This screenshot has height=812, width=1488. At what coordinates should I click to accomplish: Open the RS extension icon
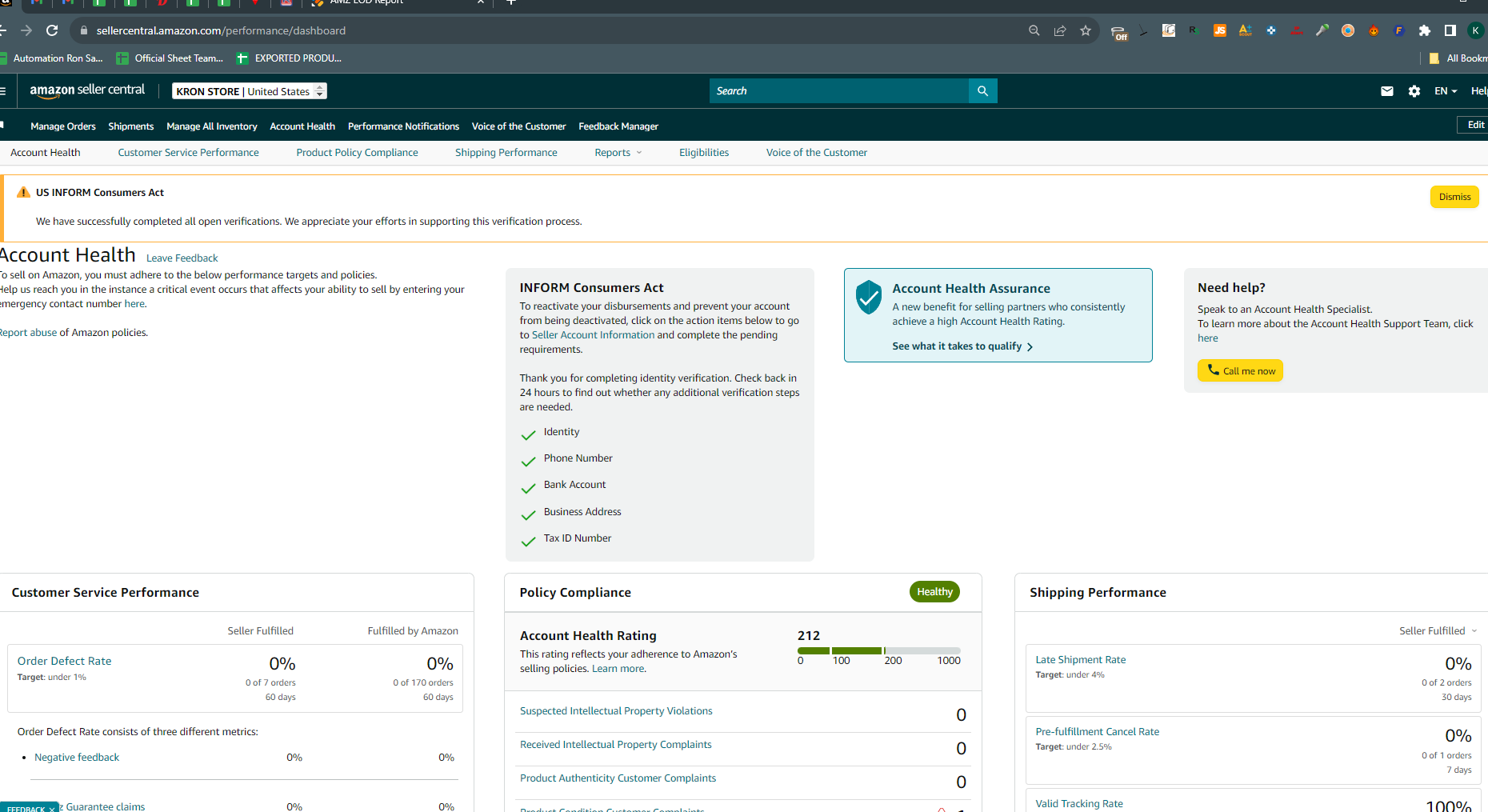1194,30
